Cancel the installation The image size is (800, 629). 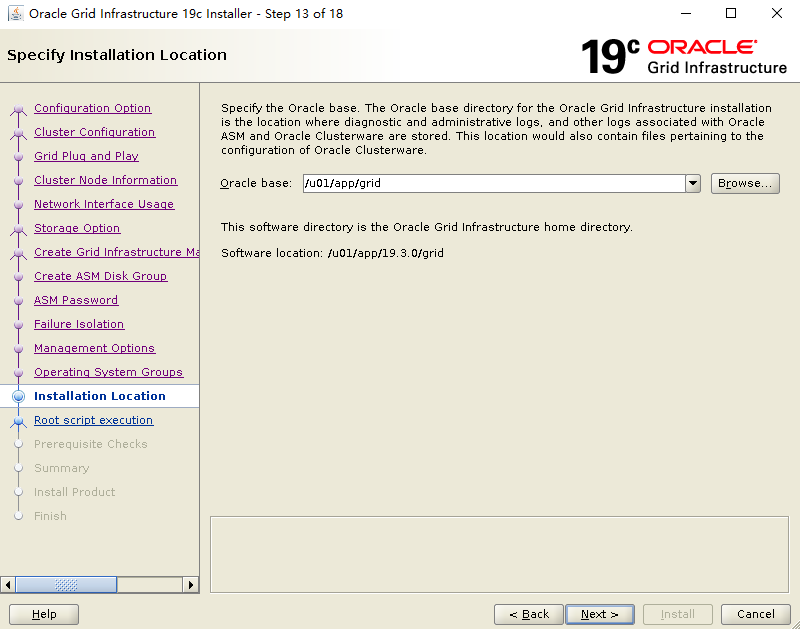pyautogui.click(x=755, y=614)
